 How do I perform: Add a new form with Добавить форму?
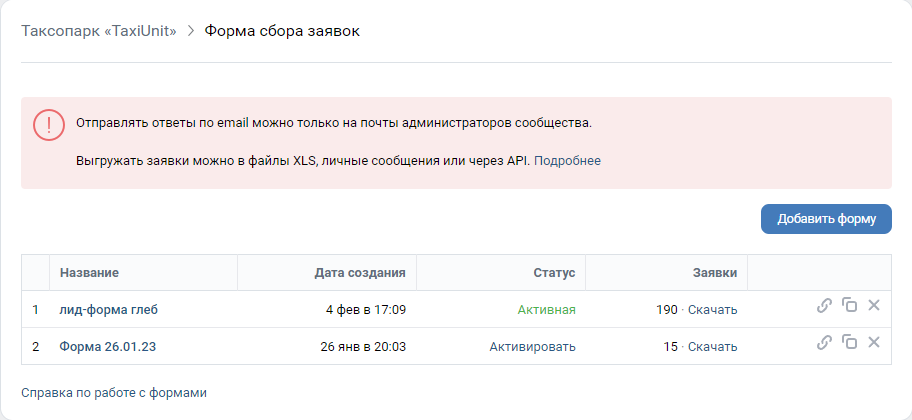click(x=826, y=219)
